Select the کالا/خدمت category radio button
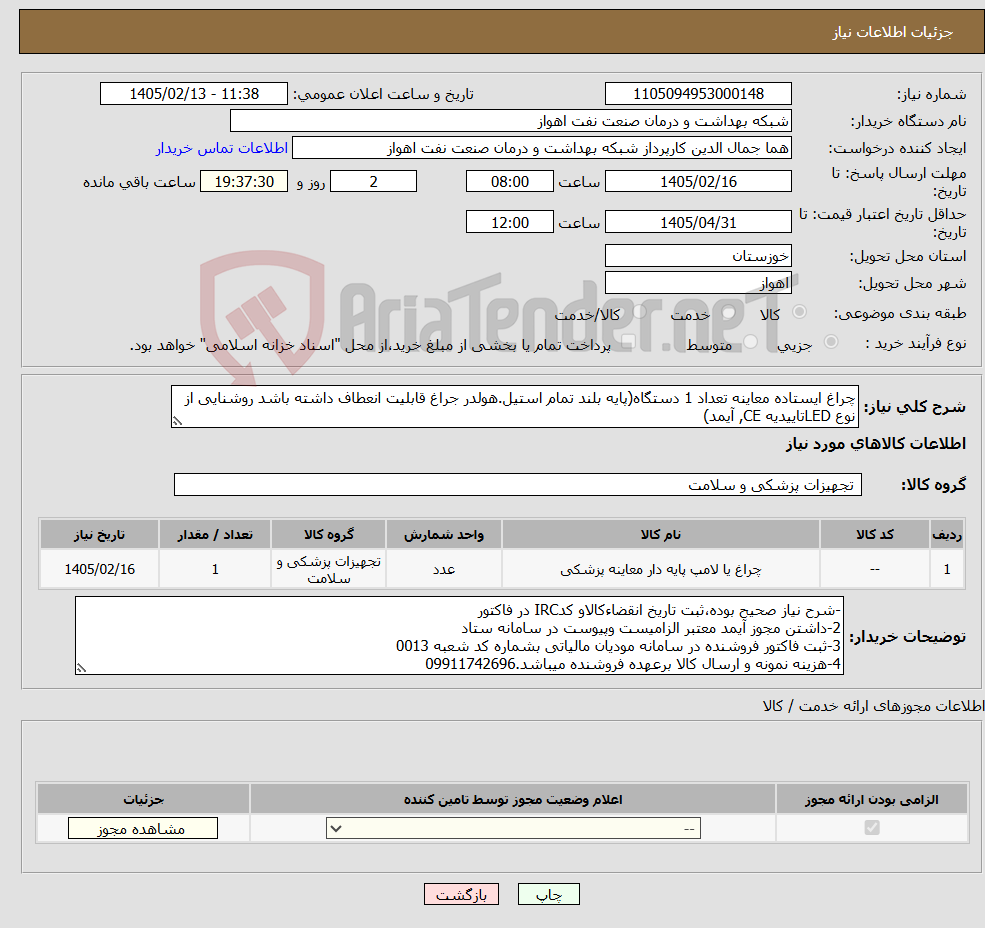 [x=639, y=312]
